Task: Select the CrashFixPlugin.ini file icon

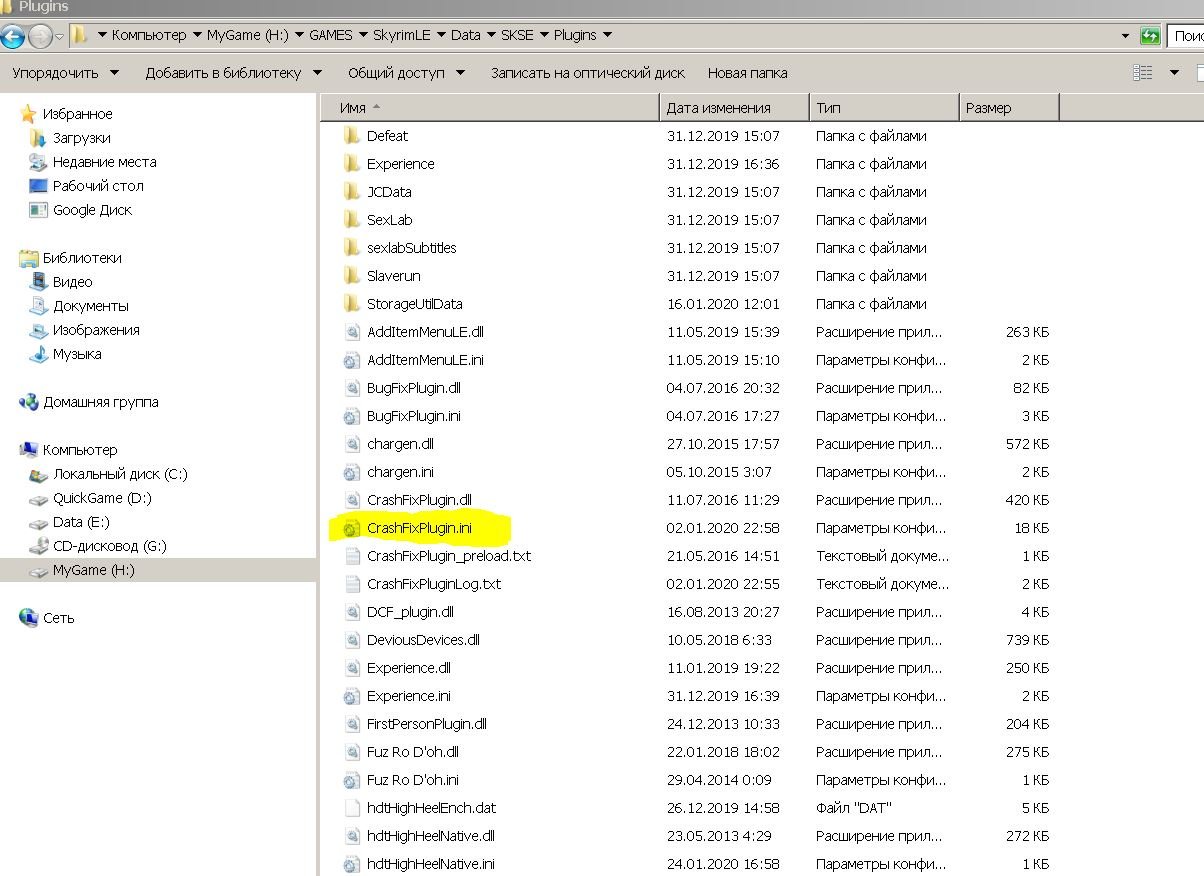Action: pos(351,528)
